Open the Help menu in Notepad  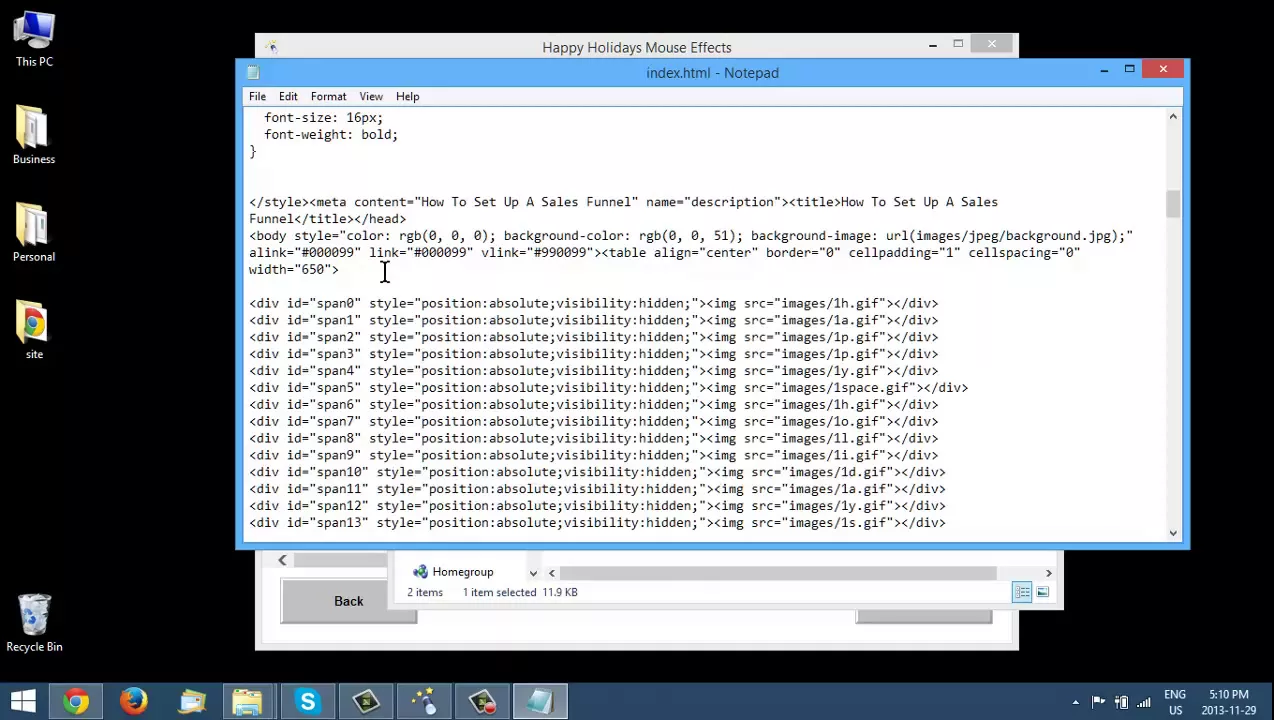pos(407,96)
